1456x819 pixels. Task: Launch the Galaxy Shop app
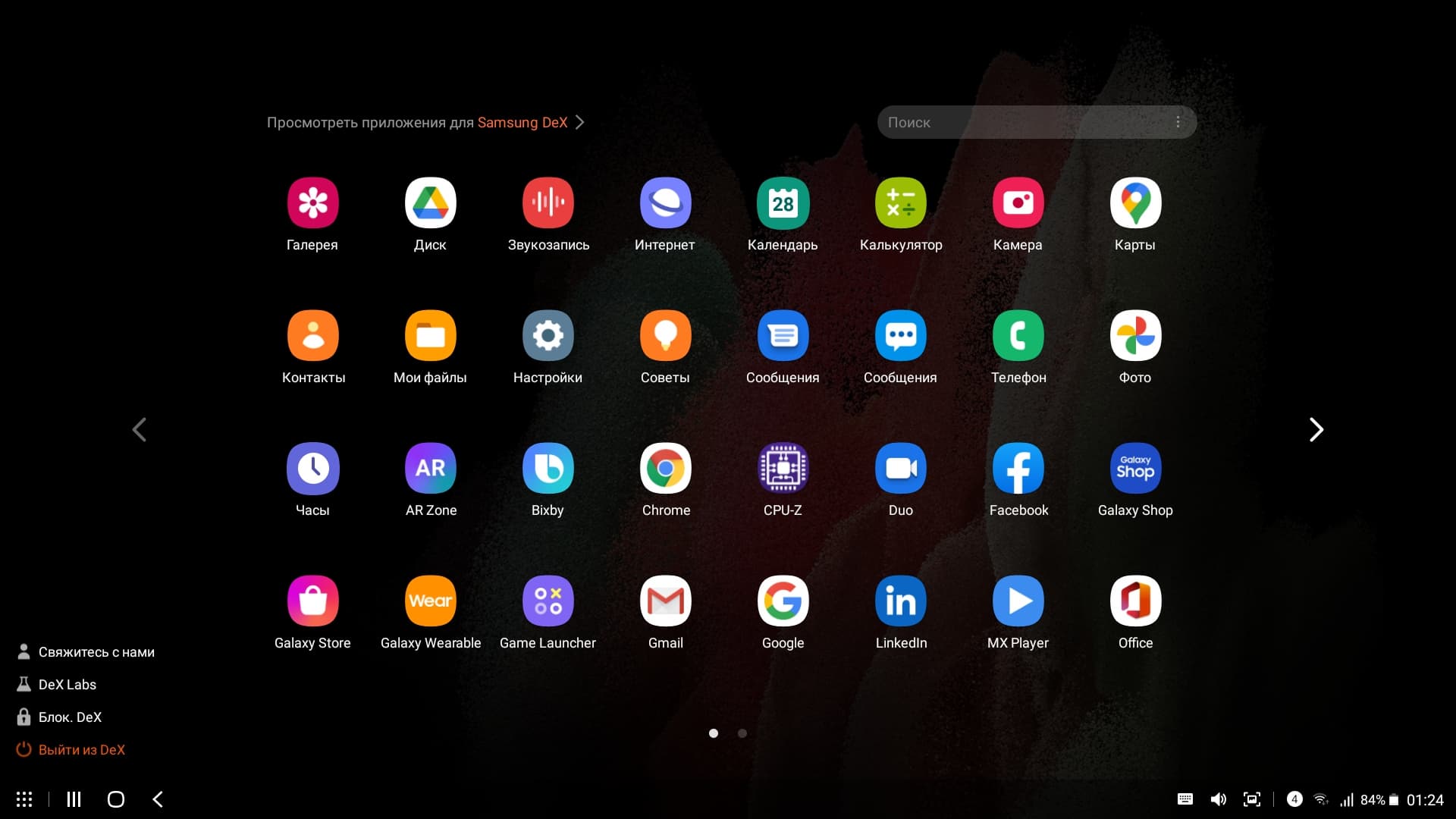point(1135,469)
